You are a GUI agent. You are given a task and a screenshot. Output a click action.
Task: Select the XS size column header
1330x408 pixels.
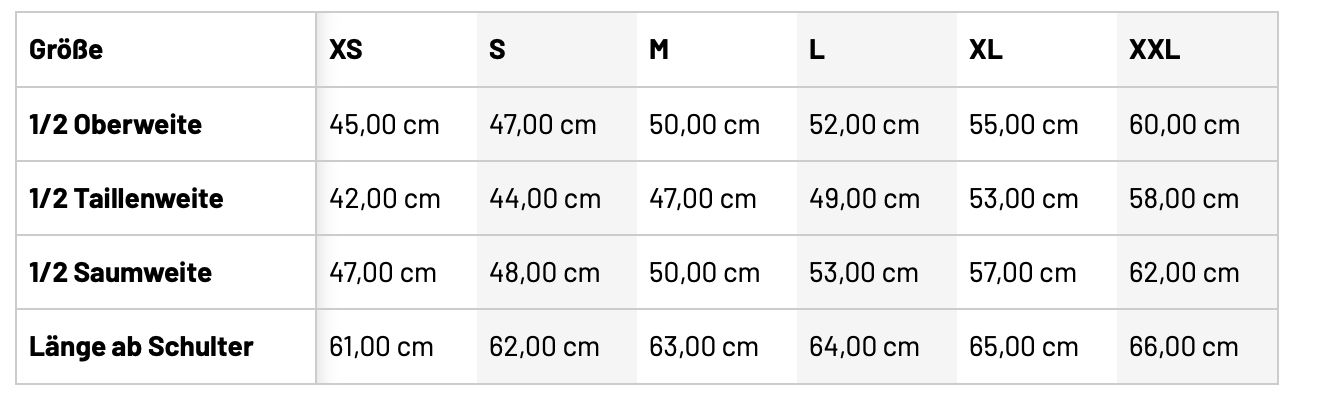point(346,50)
